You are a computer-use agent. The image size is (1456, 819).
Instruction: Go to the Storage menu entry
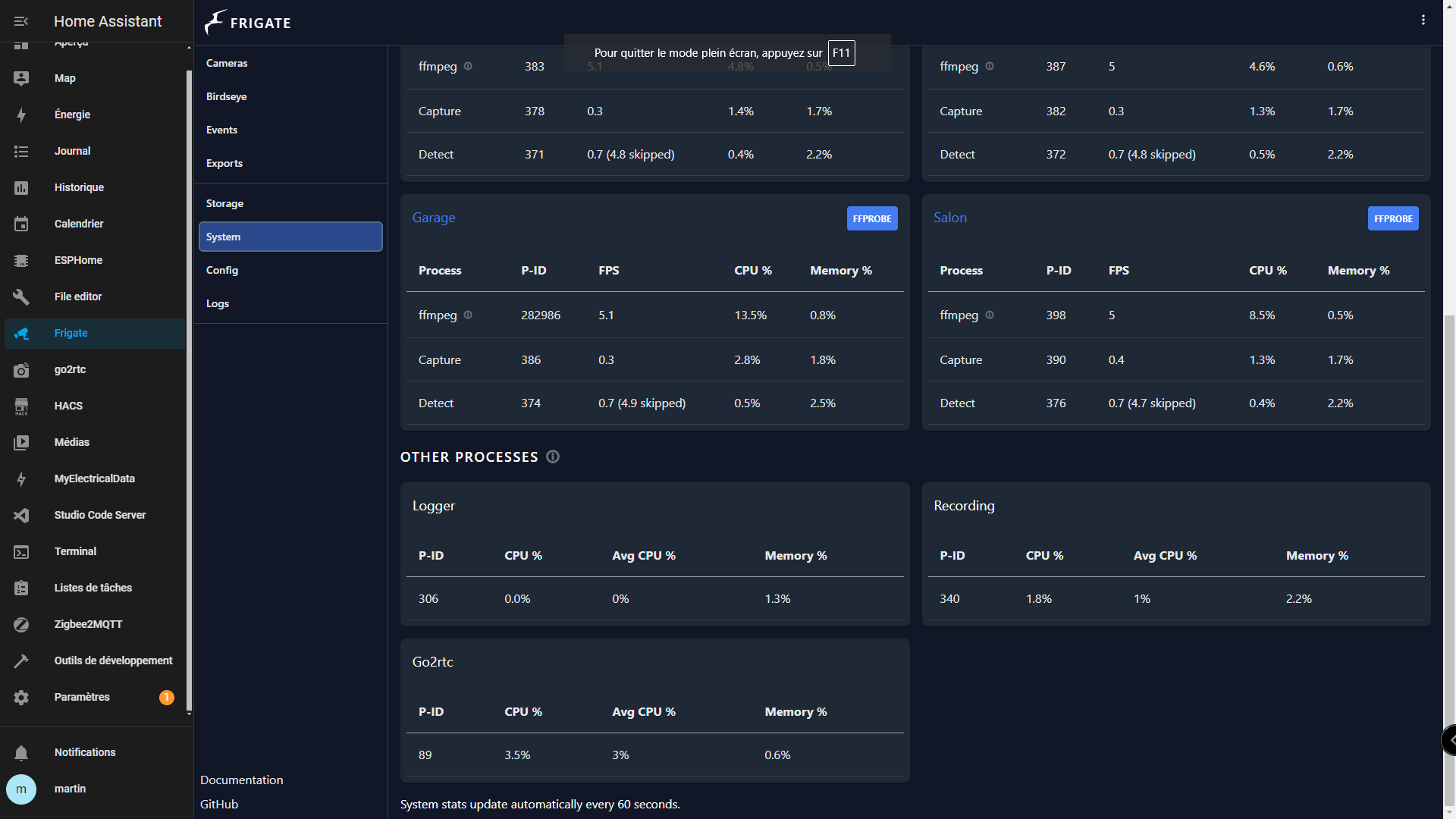tap(224, 203)
